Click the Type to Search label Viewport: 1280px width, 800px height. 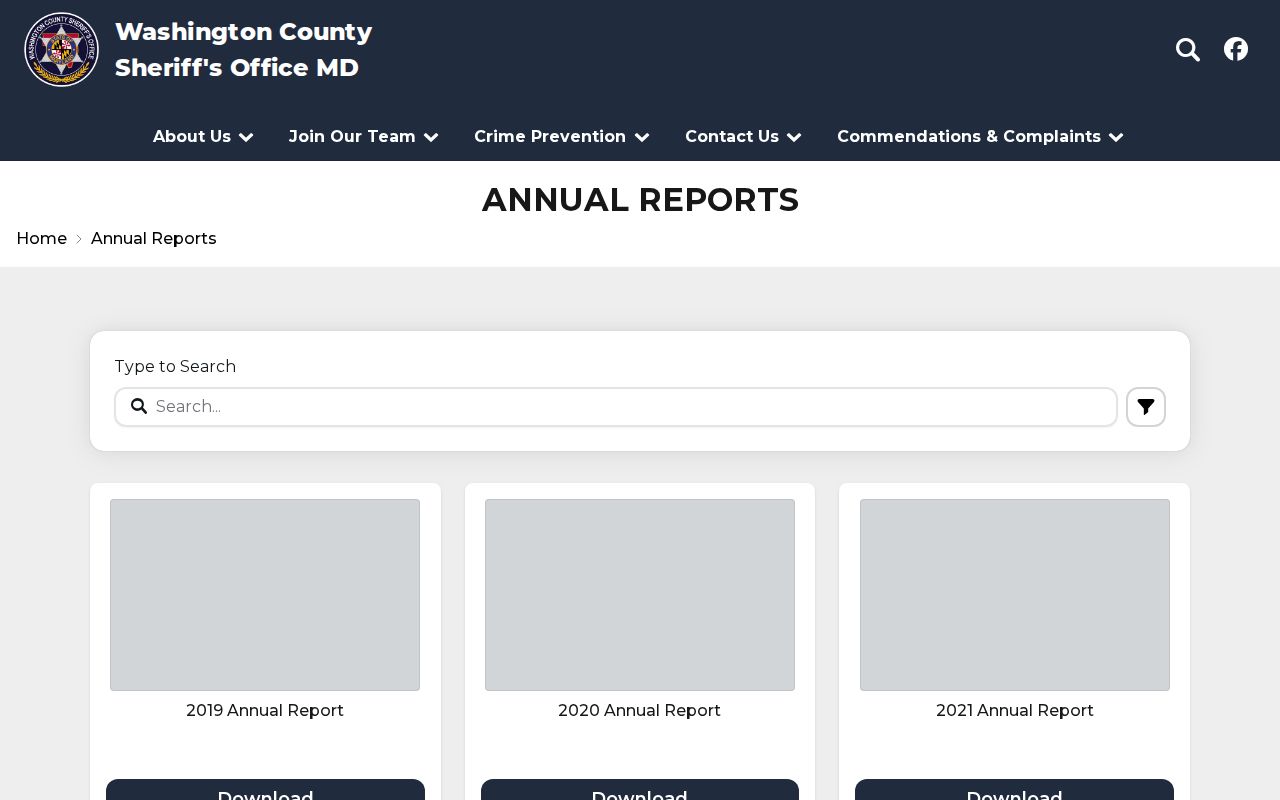pyautogui.click(x=175, y=366)
